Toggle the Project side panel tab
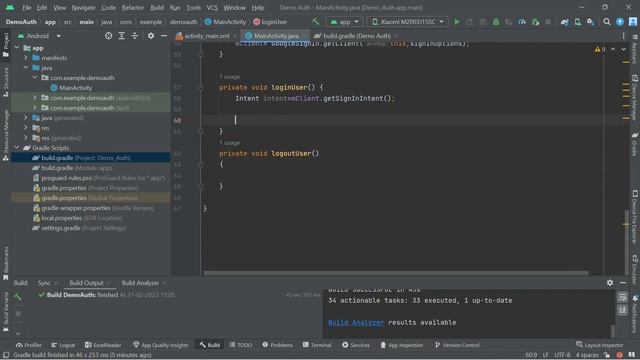Image resolution: width=640 pixels, height=360 pixels. (6, 45)
